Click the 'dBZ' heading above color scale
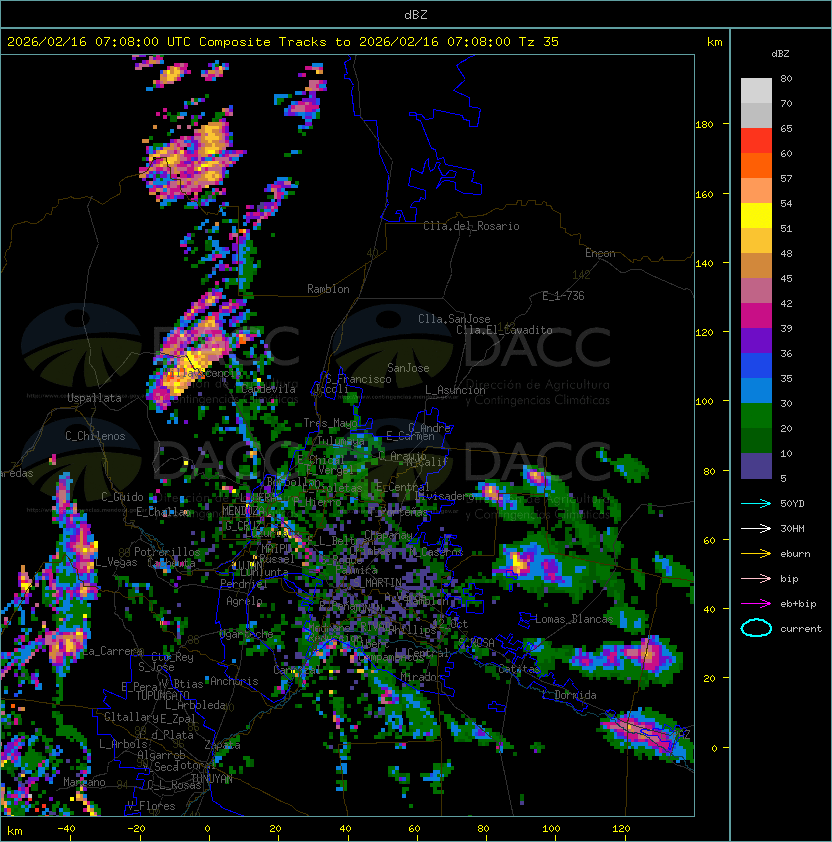This screenshot has height=842, width=832. point(780,54)
